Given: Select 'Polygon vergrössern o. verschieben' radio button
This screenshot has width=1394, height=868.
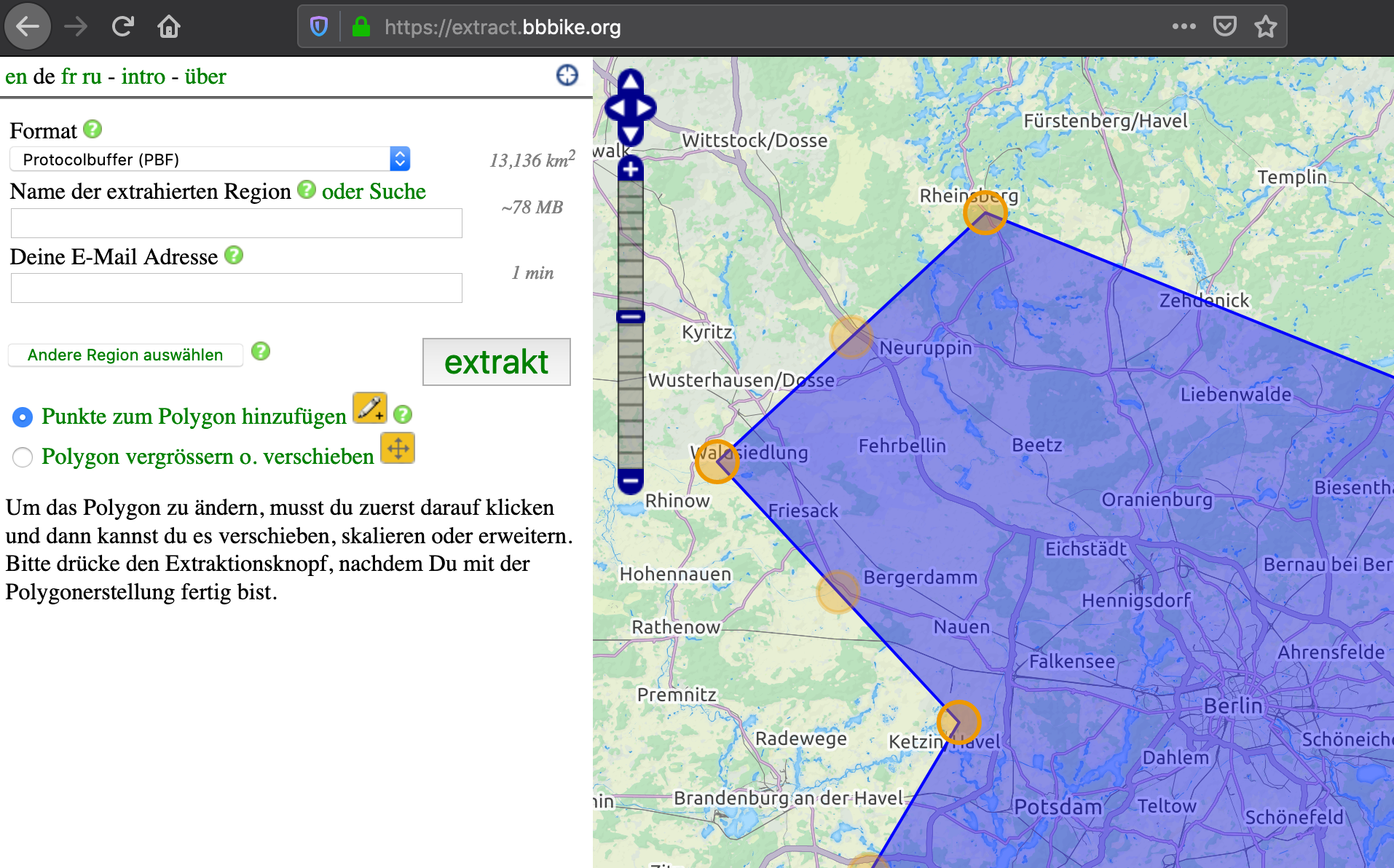Looking at the screenshot, I should coord(23,457).
